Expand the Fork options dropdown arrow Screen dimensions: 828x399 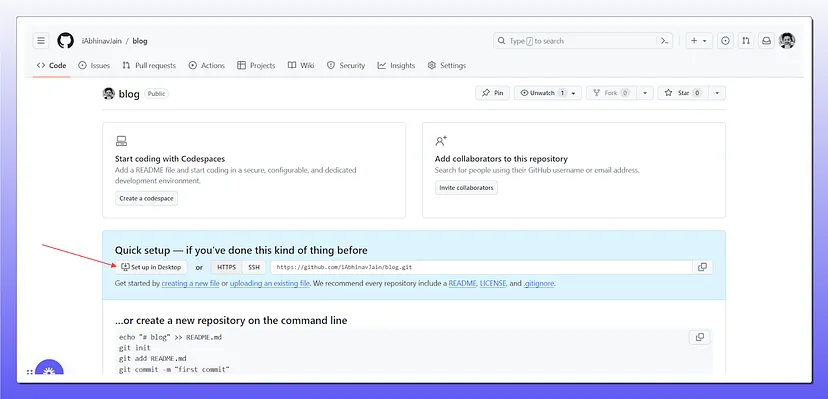pyautogui.click(x=645, y=93)
